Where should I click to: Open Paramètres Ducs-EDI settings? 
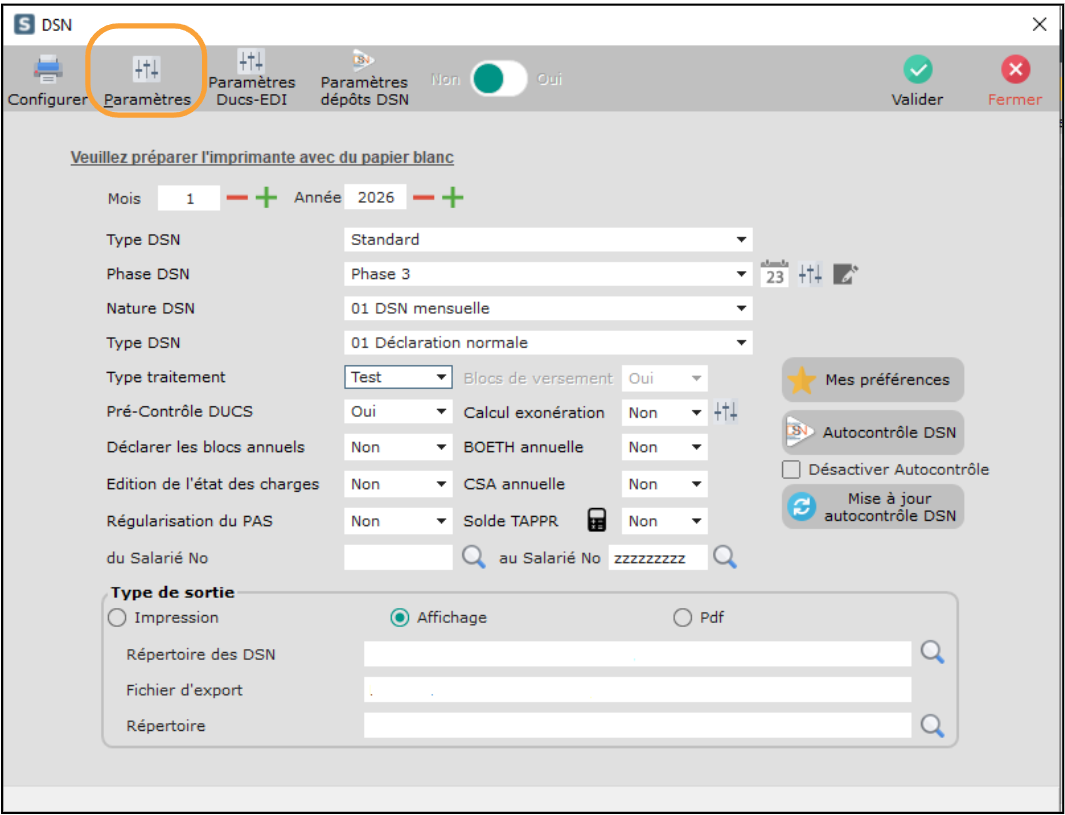(x=251, y=63)
